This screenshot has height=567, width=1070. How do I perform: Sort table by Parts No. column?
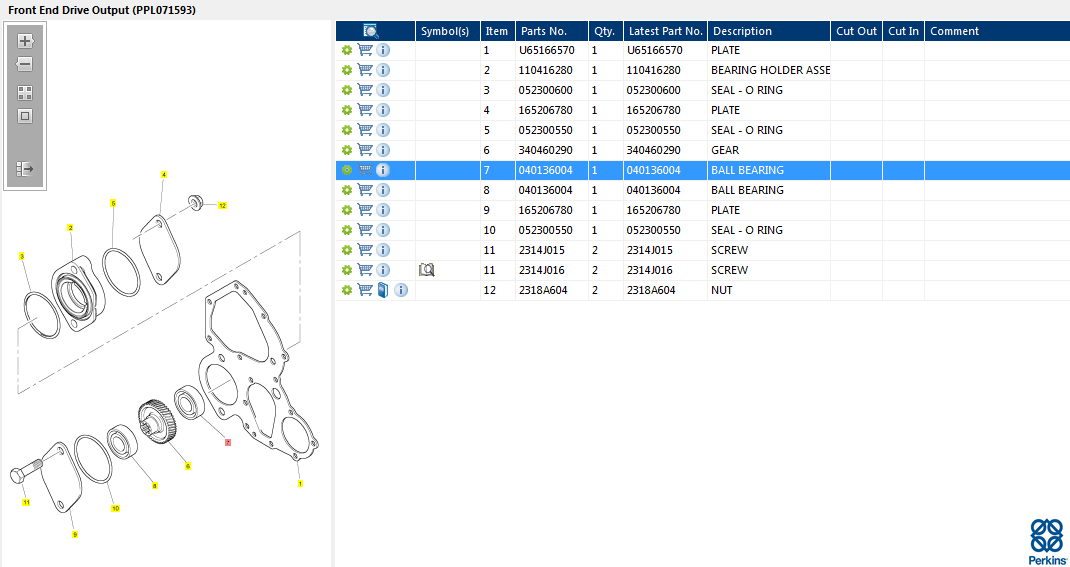(x=543, y=31)
